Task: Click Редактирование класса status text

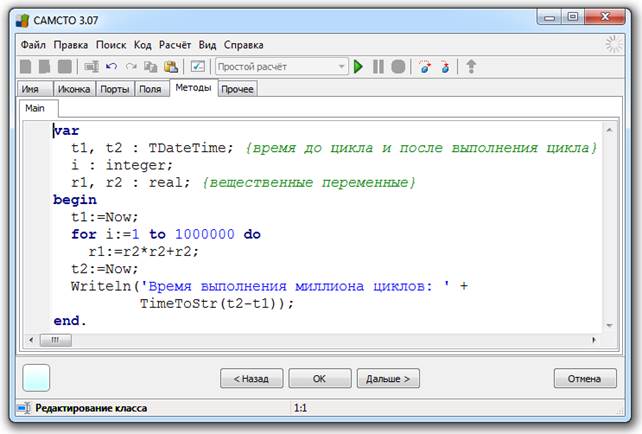Action: [91, 408]
